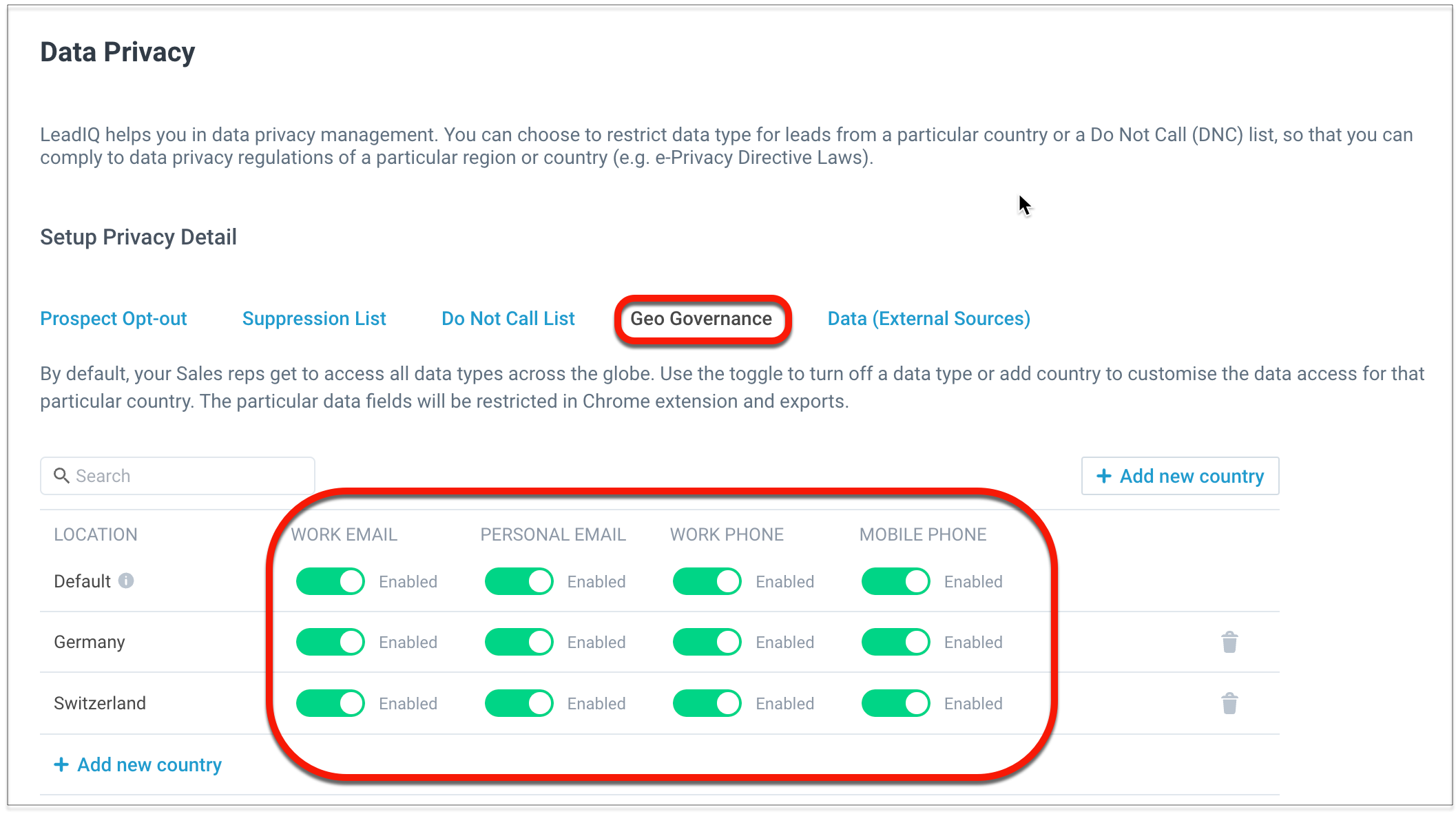Disable Work Email toggle for Default
1456x814 pixels.
point(331,581)
